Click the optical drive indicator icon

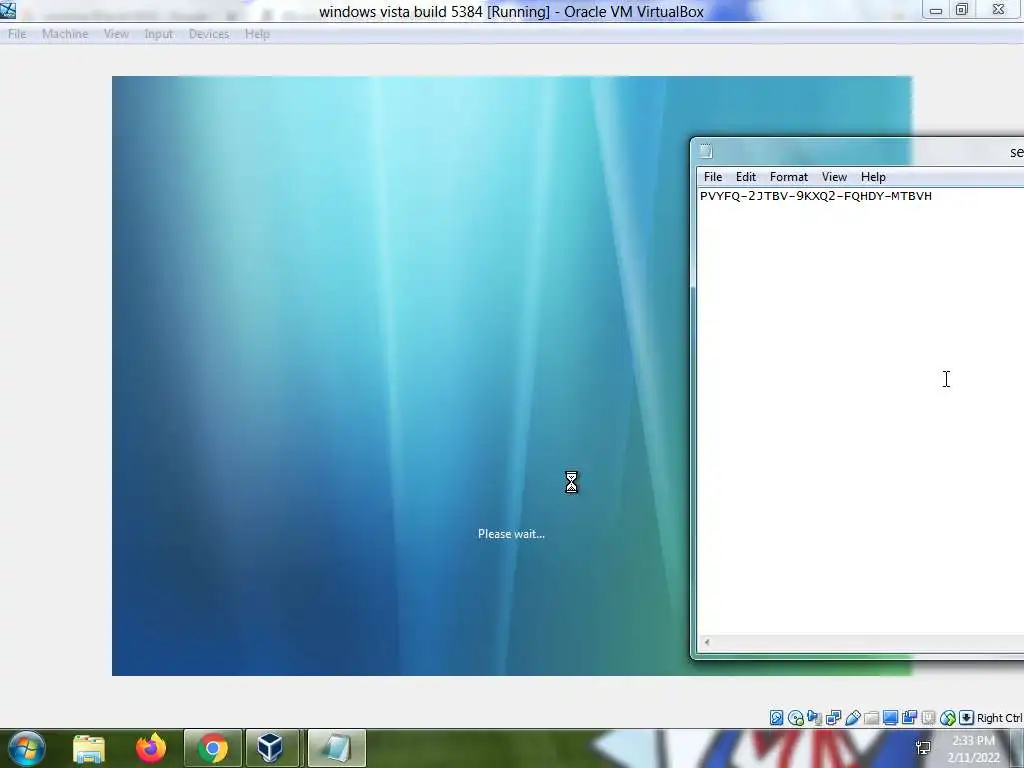[795, 718]
